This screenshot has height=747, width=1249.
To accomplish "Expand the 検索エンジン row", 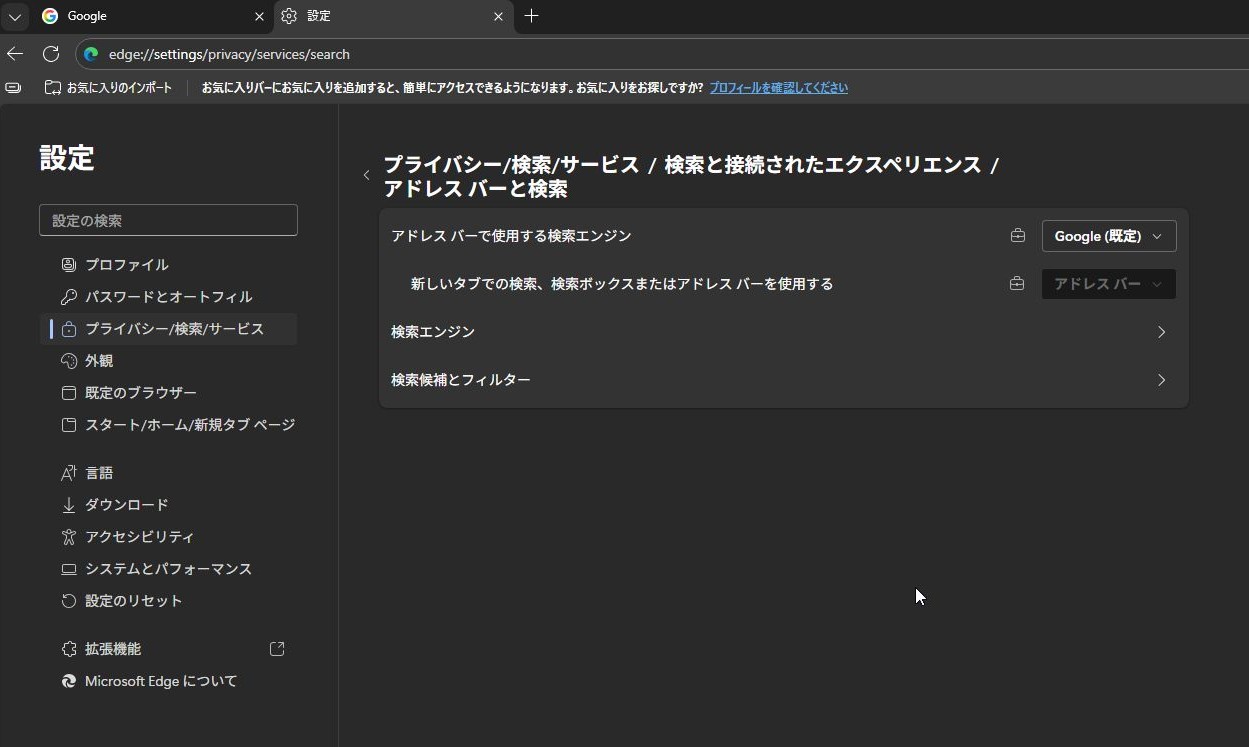I will click(783, 332).
